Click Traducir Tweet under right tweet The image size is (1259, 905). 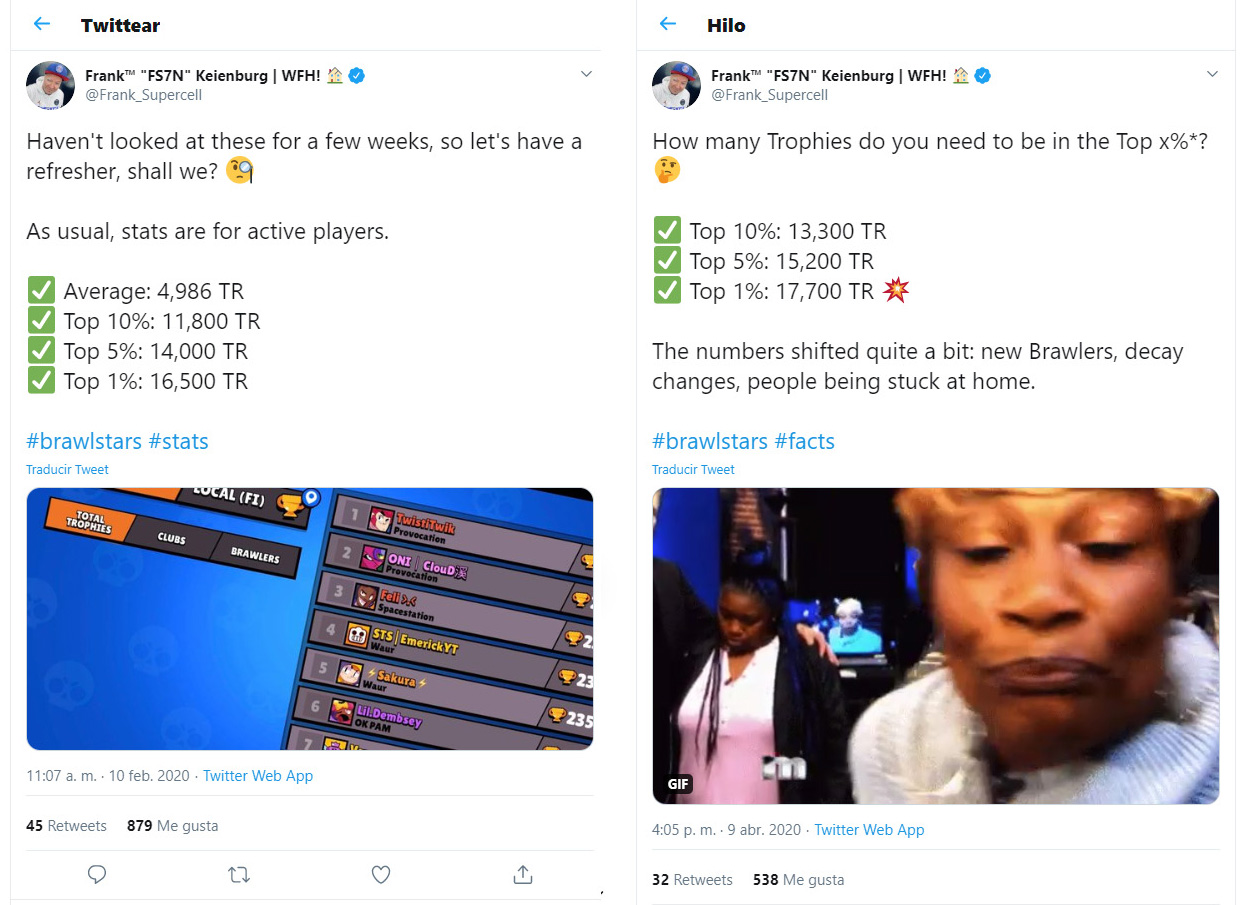click(693, 470)
